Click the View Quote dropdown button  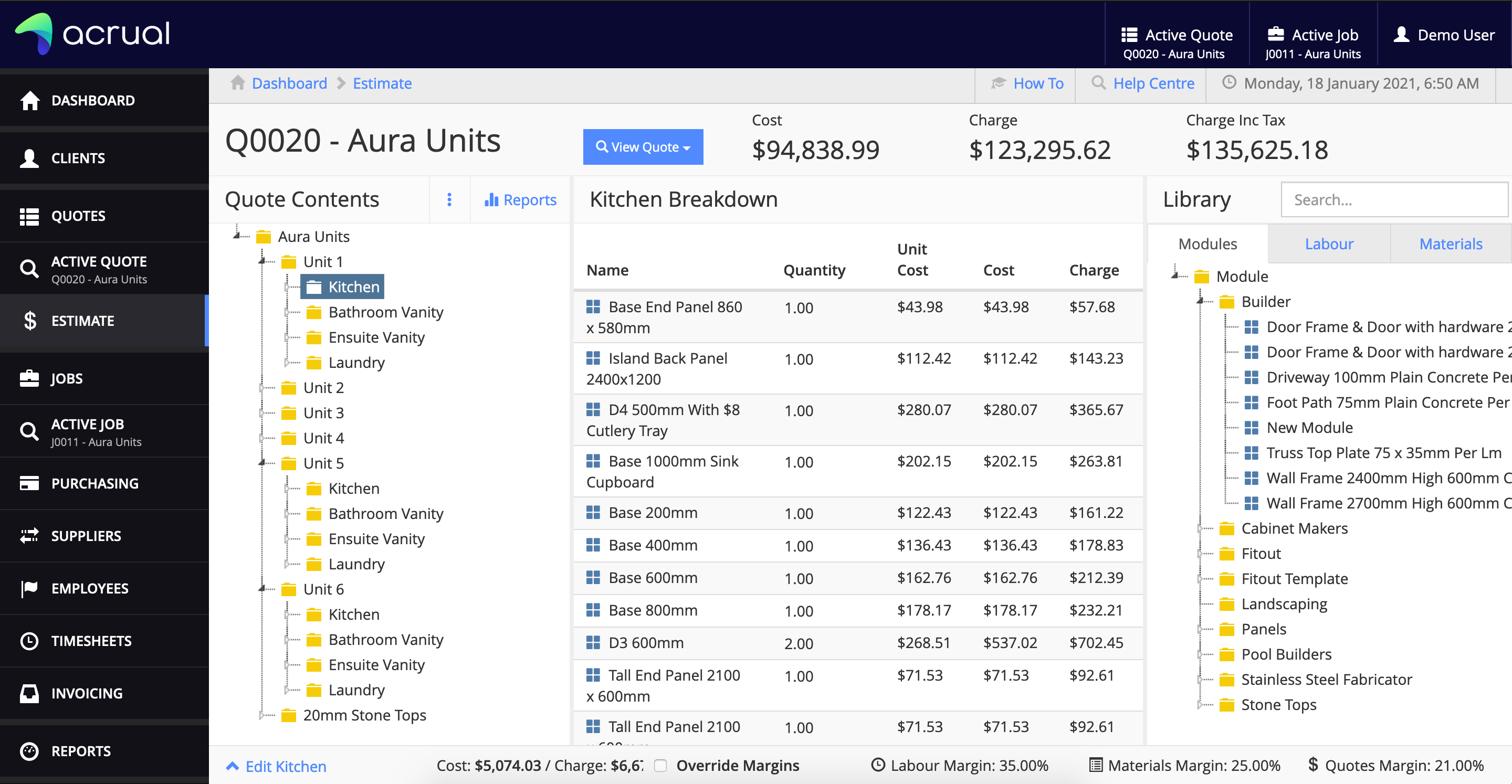pos(643,147)
